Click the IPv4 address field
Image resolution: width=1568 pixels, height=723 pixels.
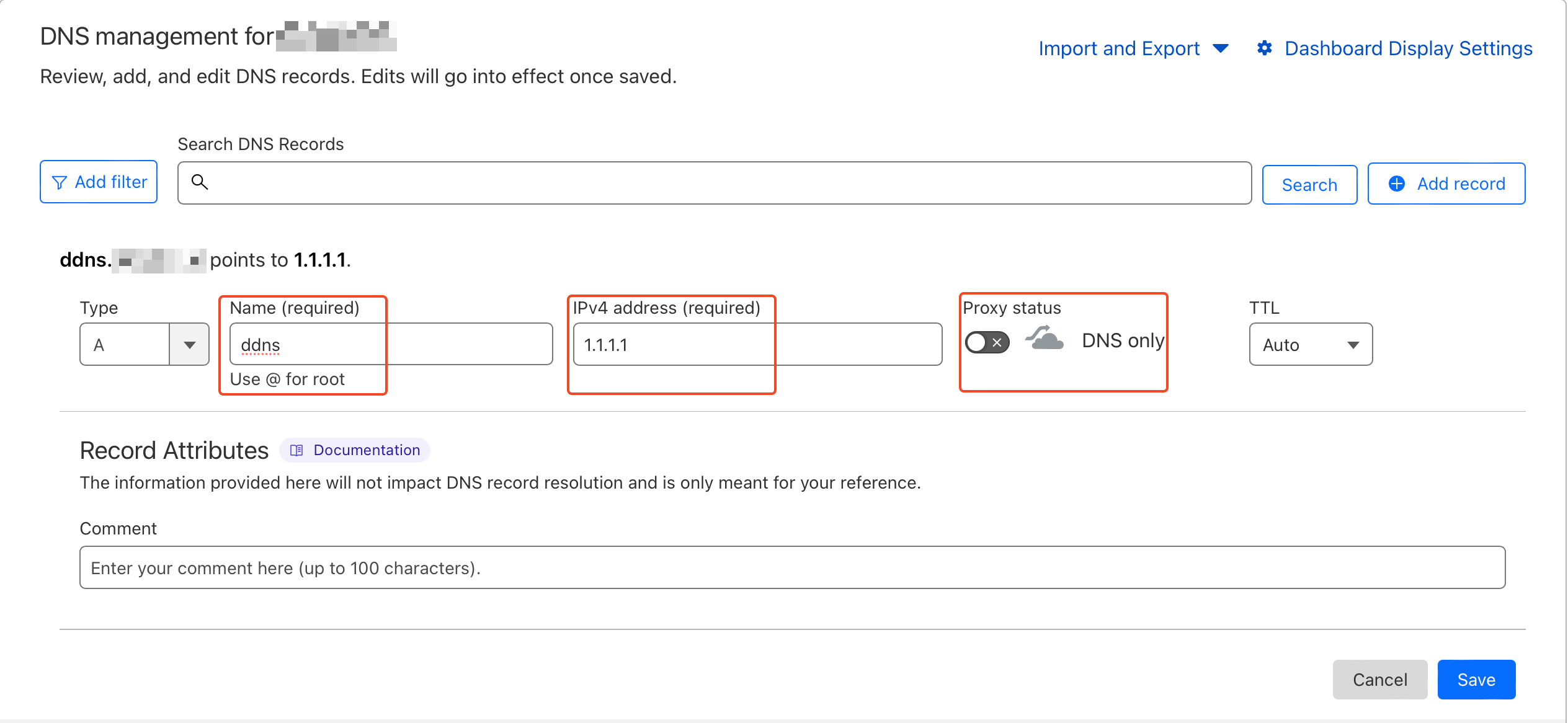[757, 345]
